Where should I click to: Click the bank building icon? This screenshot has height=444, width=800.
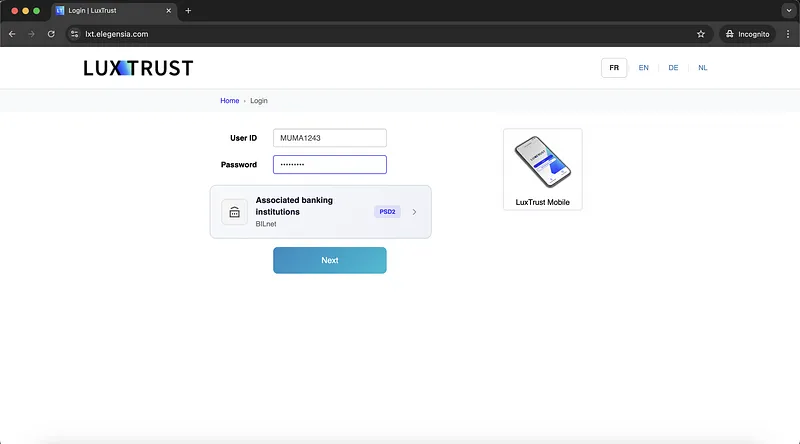point(234,212)
